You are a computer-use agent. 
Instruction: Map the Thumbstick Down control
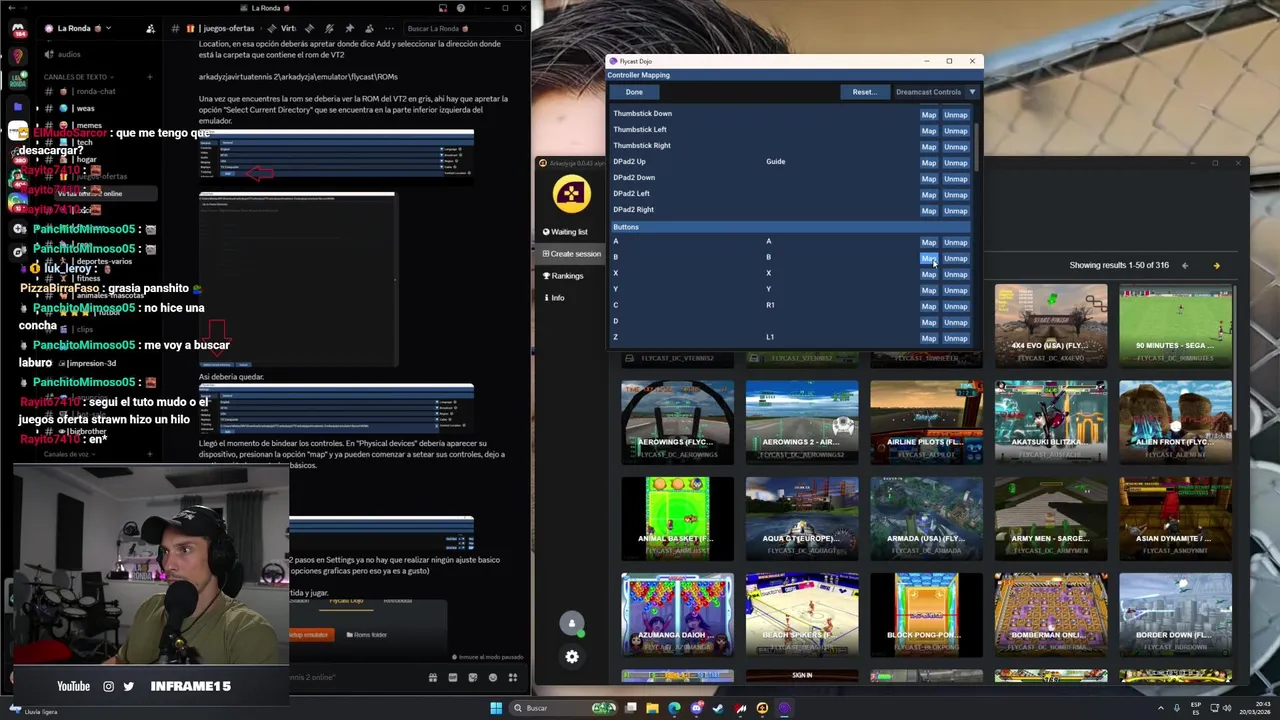[929, 115]
